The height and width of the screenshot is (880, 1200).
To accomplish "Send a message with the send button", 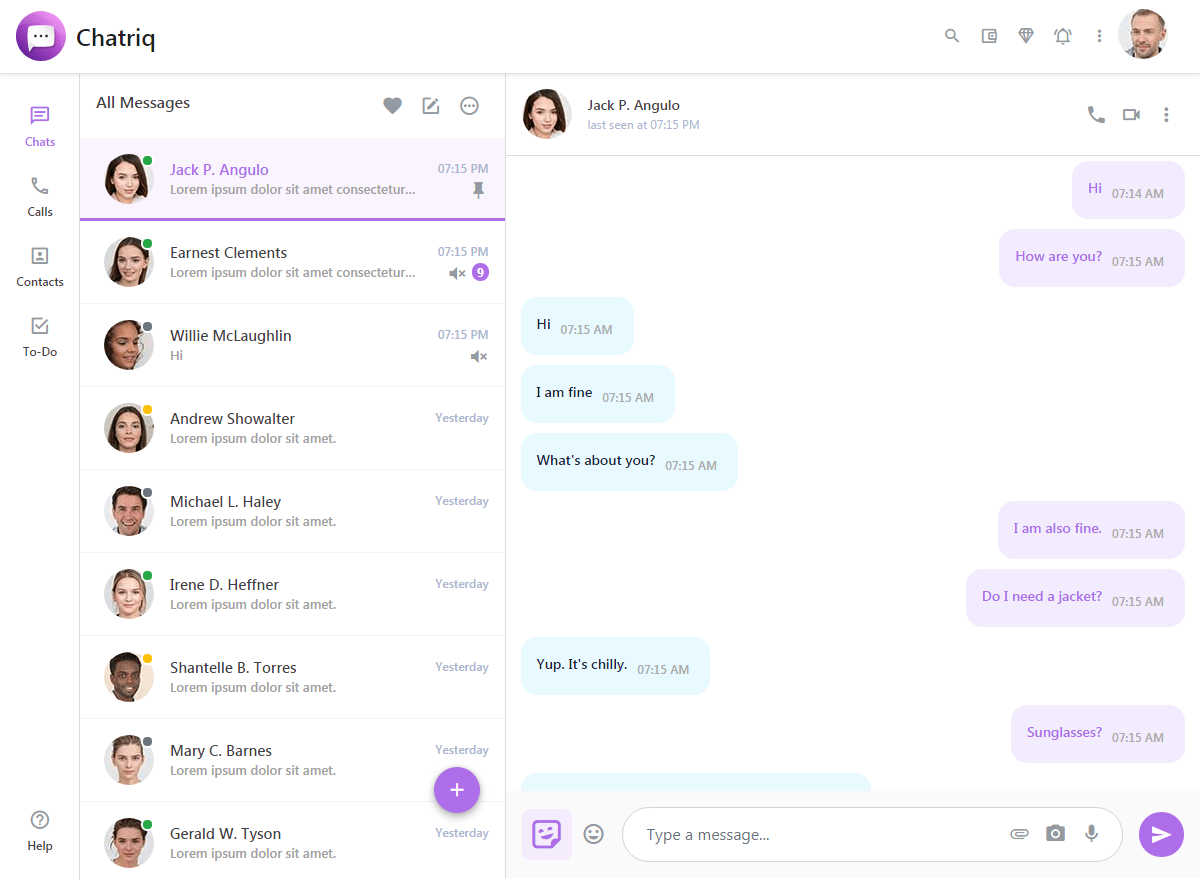I will coord(1161,834).
